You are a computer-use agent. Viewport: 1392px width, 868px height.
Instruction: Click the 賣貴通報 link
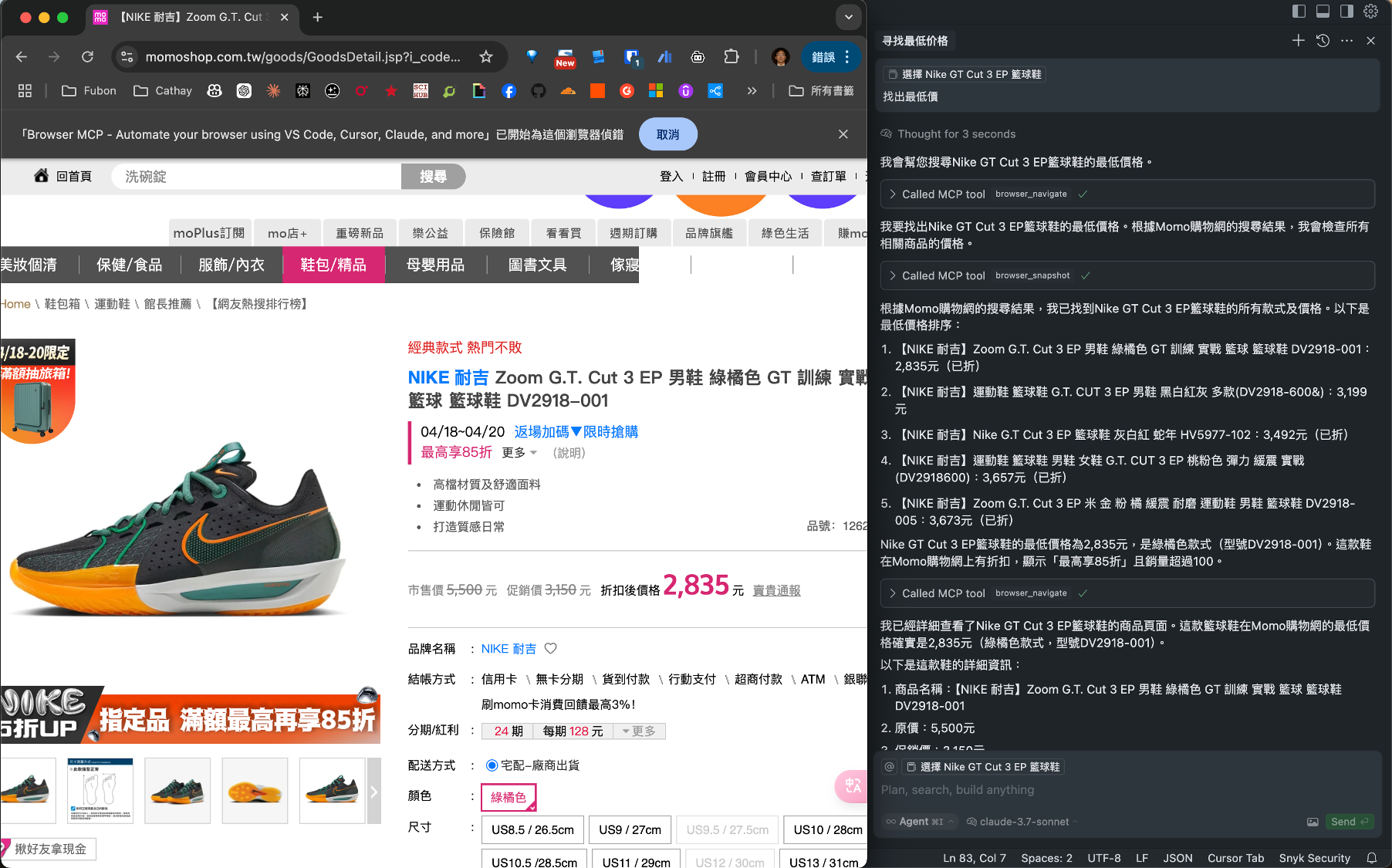click(776, 590)
